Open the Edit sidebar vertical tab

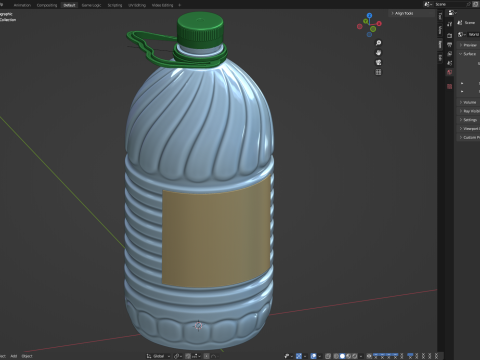440,58
